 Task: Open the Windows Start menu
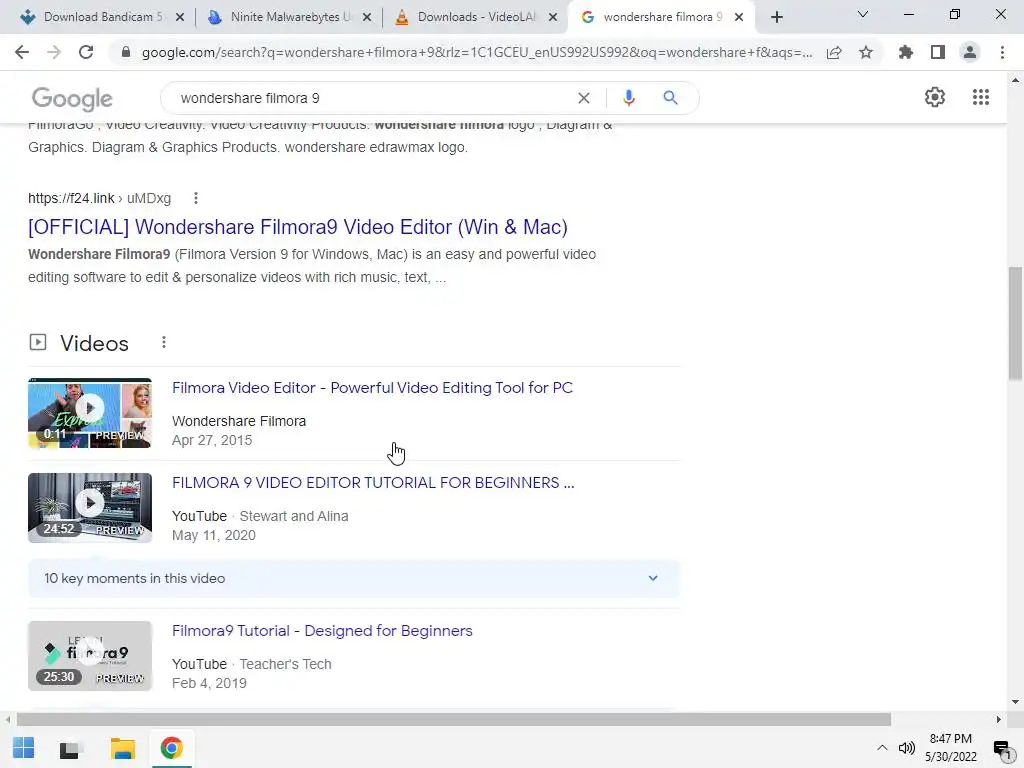pos(24,748)
